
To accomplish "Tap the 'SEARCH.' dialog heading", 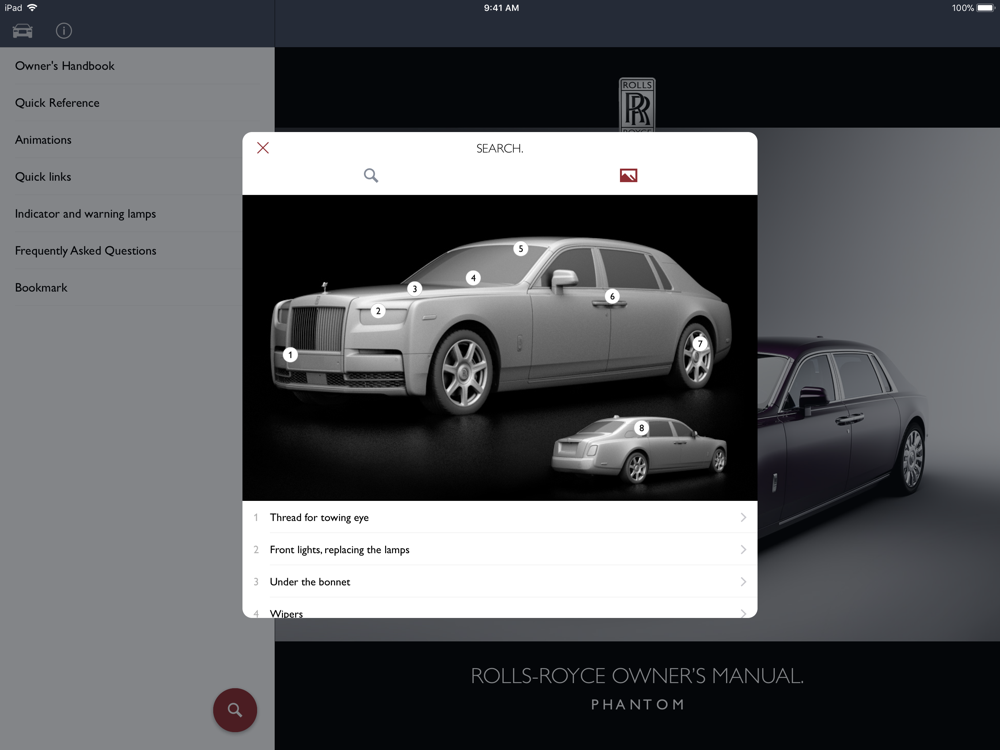I will 500,148.
